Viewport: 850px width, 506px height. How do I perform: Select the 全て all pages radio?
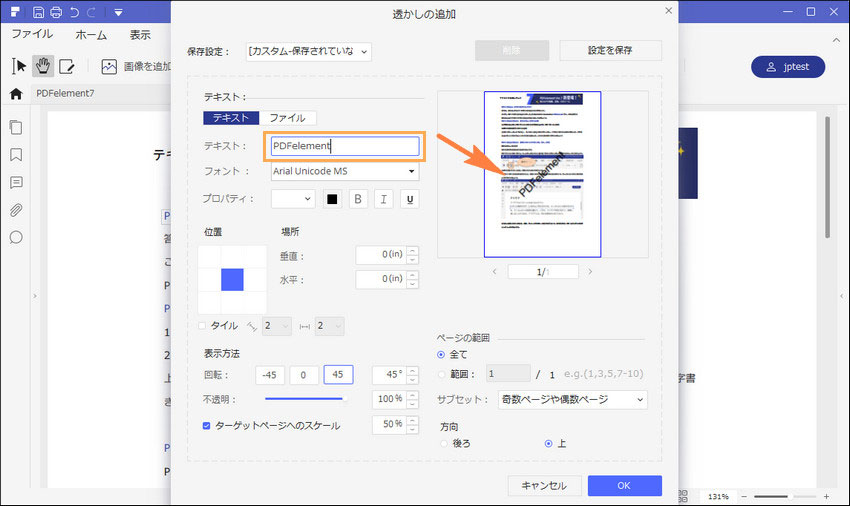pyautogui.click(x=441, y=355)
